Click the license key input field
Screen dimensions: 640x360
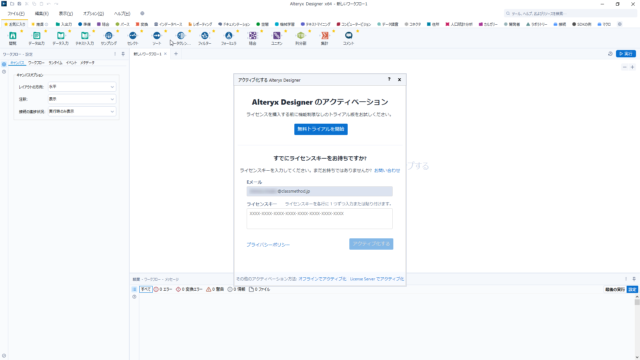click(320, 219)
